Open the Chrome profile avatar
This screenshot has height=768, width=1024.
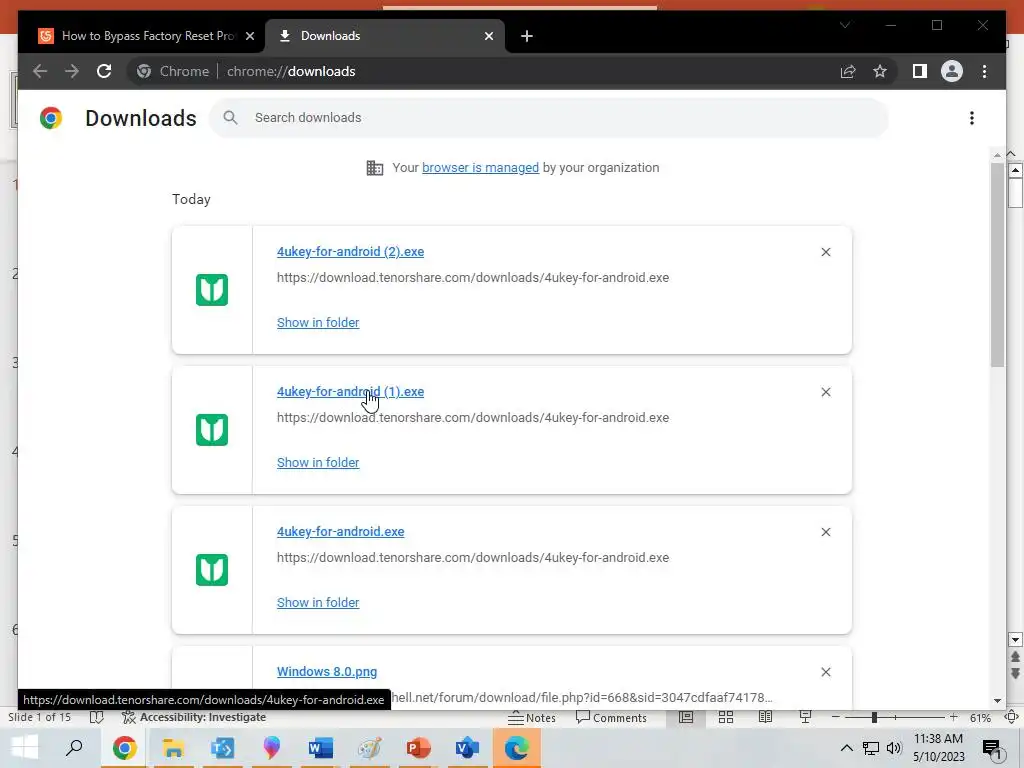pos(952,71)
